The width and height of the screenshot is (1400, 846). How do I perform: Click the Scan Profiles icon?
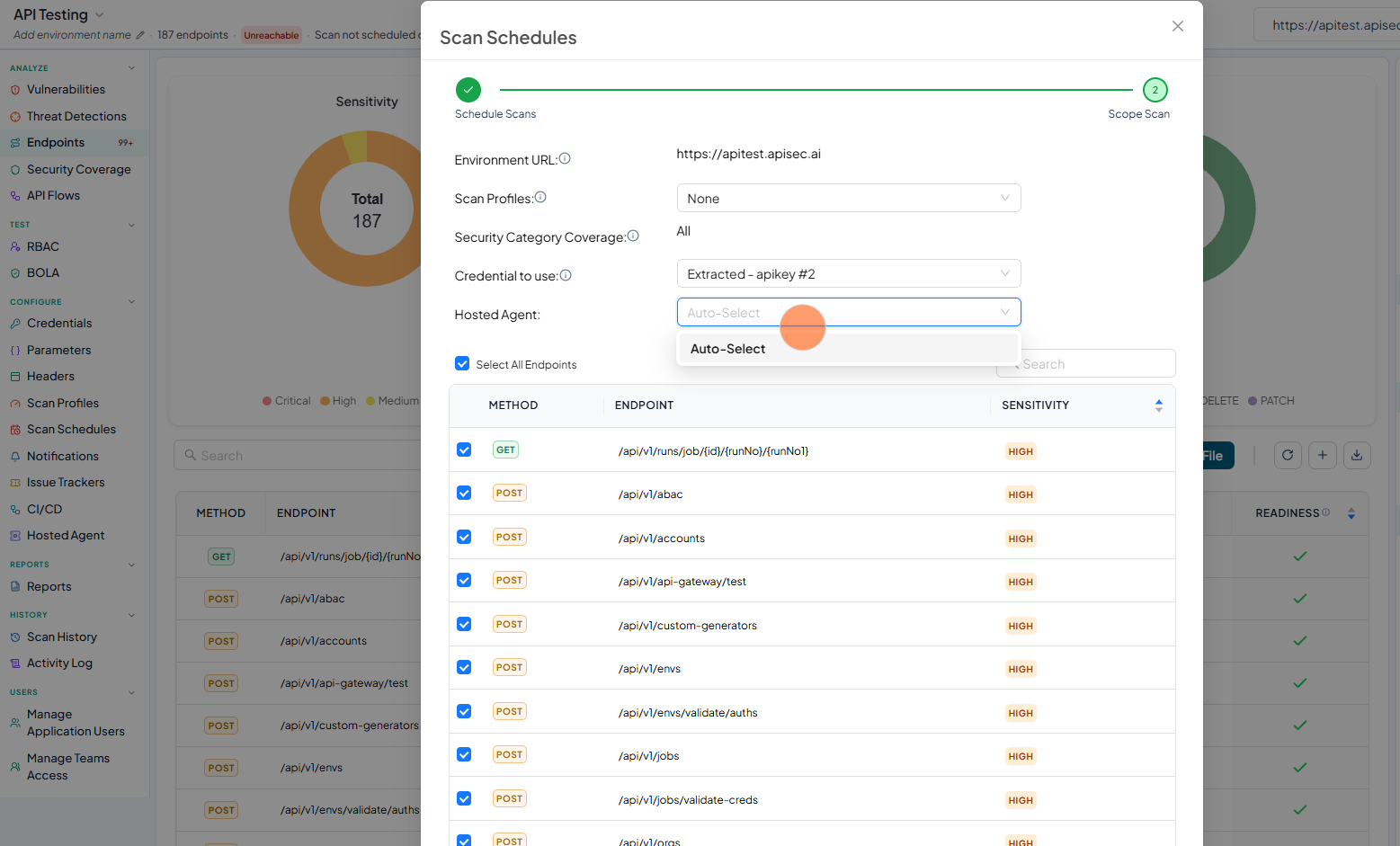(x=15, y=404)
